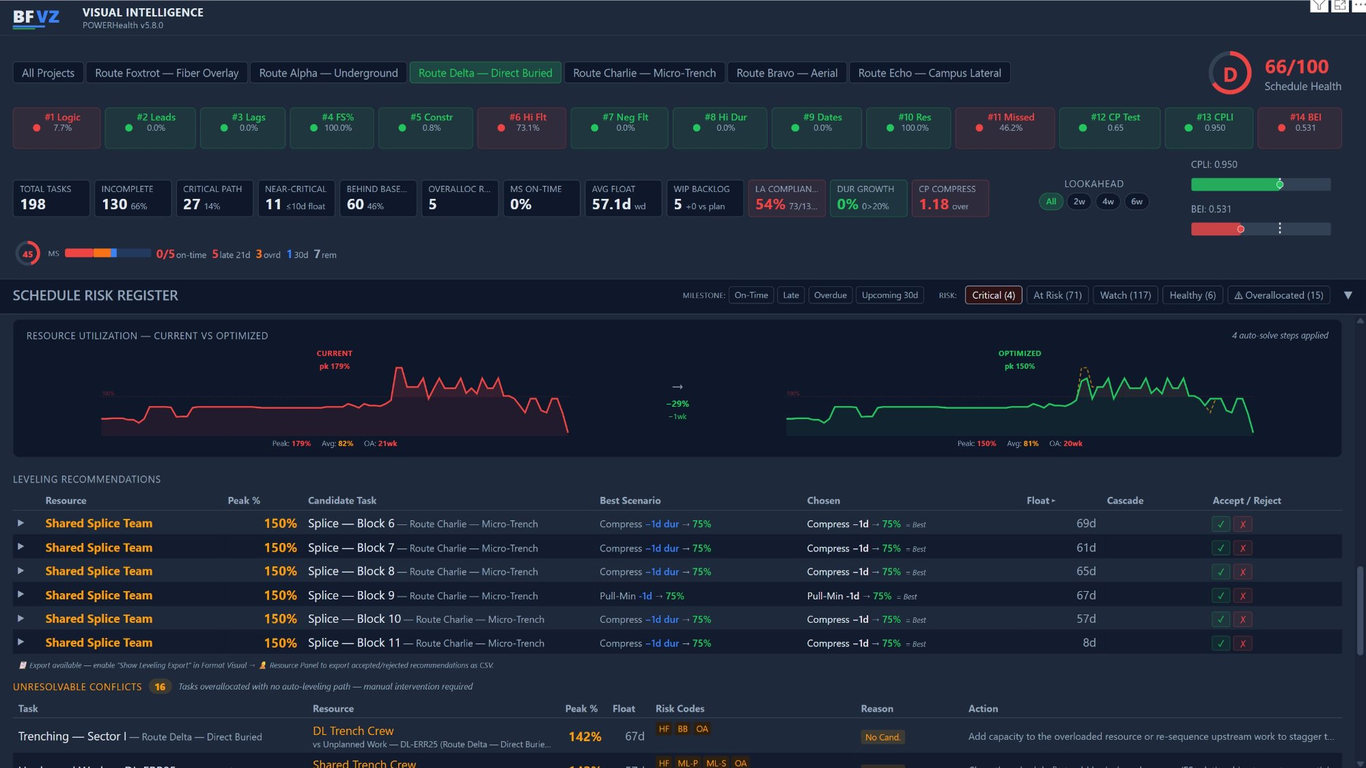Open focus mode icon in visual header
The height and width of the screenshot is (768, 1366).
1340,6
